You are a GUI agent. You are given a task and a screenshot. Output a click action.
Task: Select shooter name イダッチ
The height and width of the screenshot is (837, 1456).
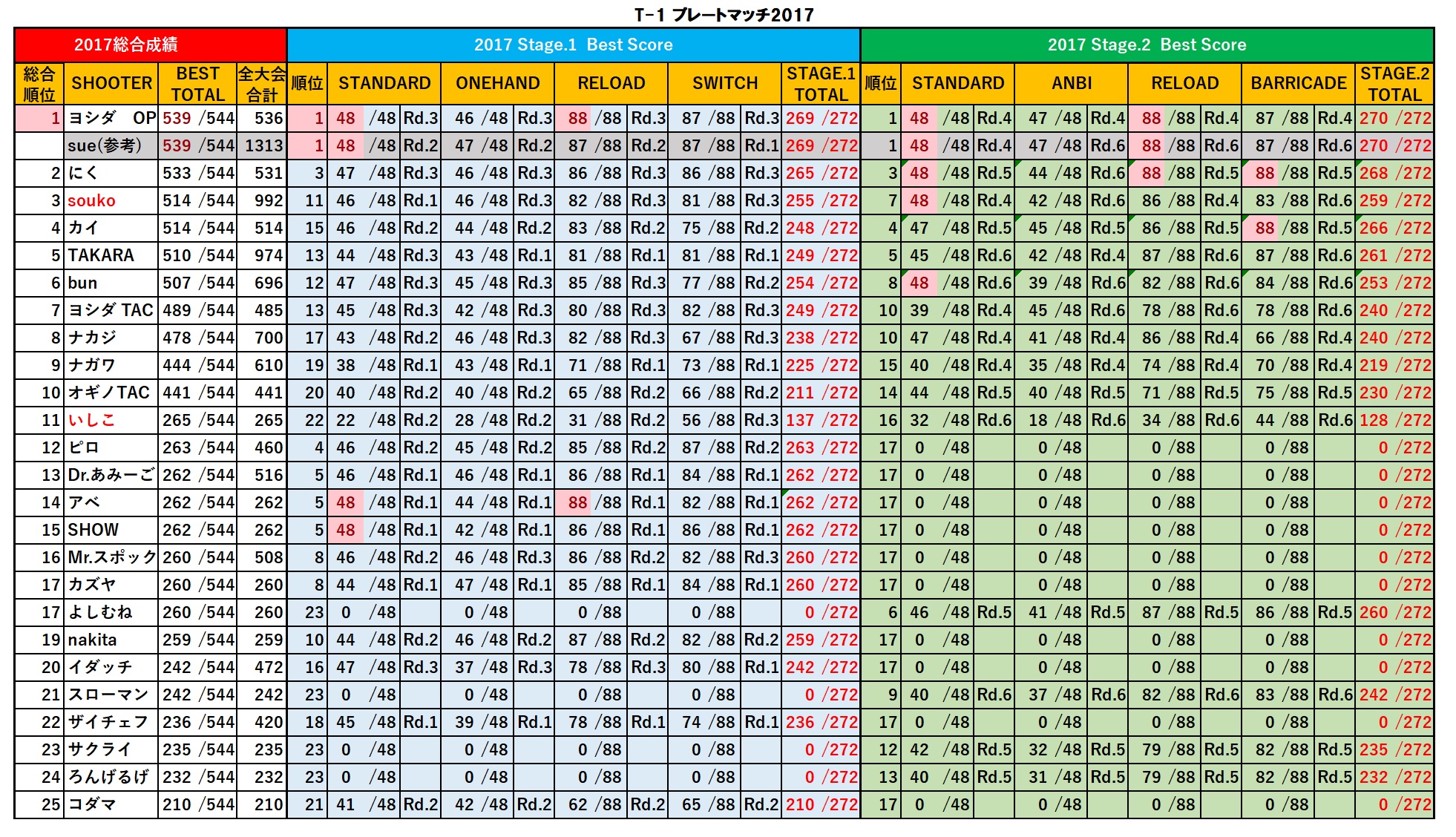[100, 667]
